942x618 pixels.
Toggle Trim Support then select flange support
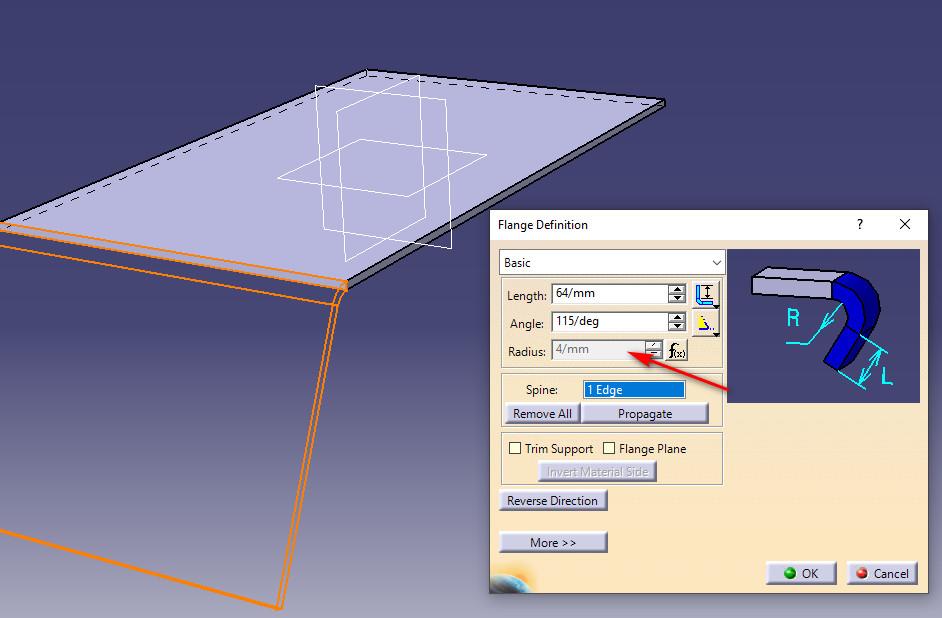515,449
